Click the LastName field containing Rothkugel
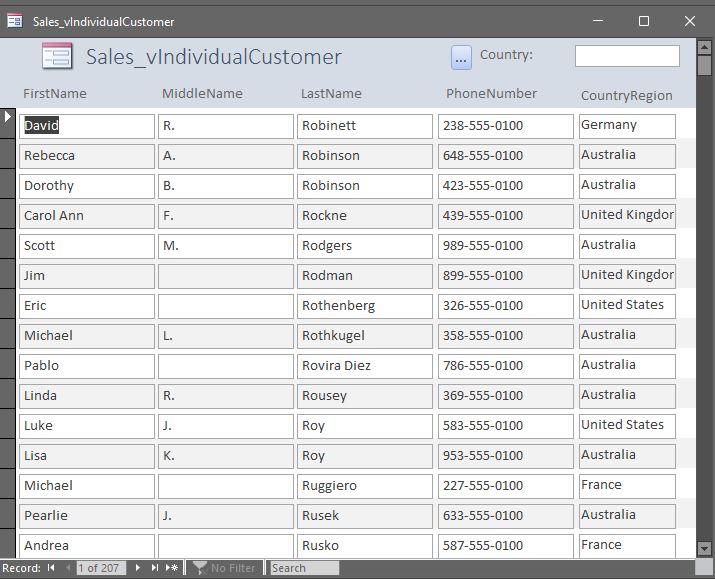 (365, 336)
